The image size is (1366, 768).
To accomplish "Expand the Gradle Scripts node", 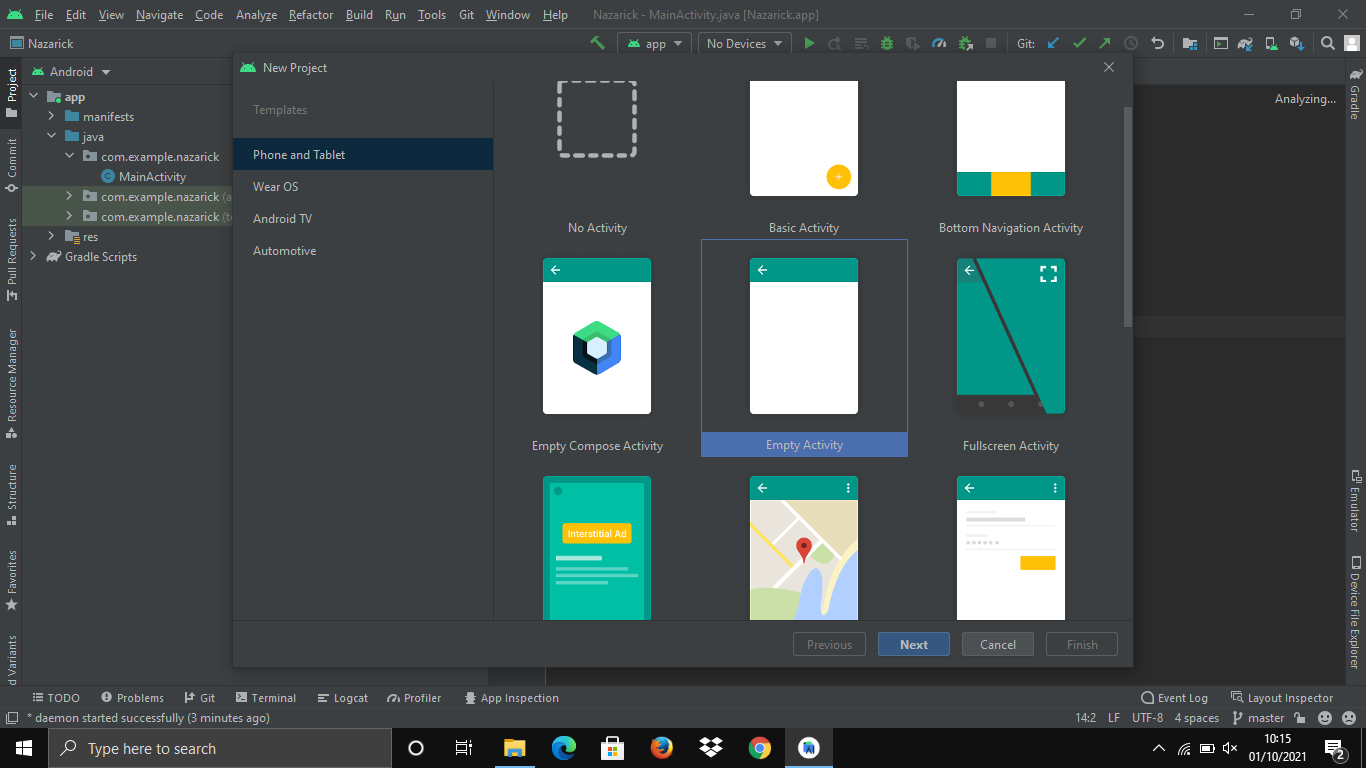I will coord(33,256).
